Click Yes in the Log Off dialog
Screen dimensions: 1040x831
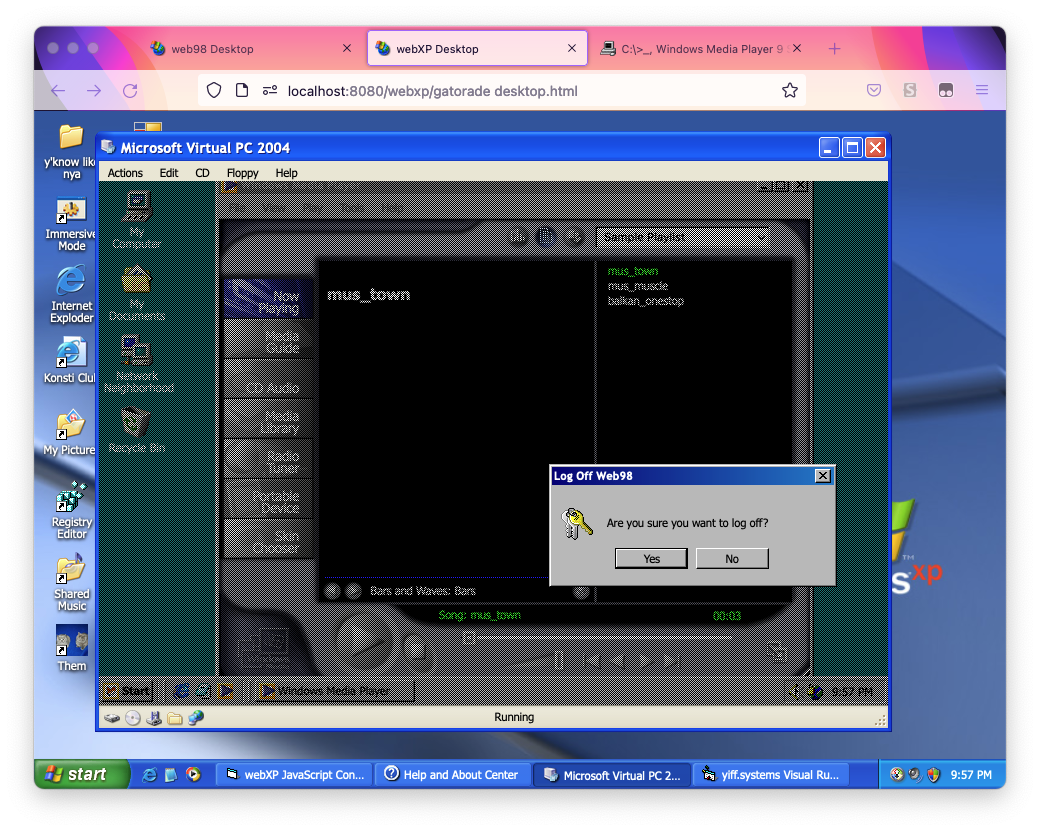(x=651, y=558)
